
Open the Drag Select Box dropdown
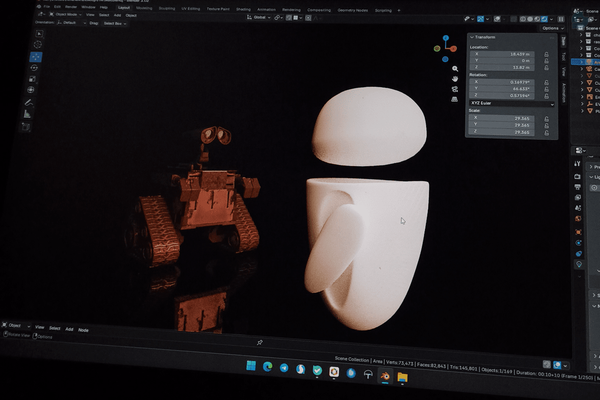click(114, 23)
